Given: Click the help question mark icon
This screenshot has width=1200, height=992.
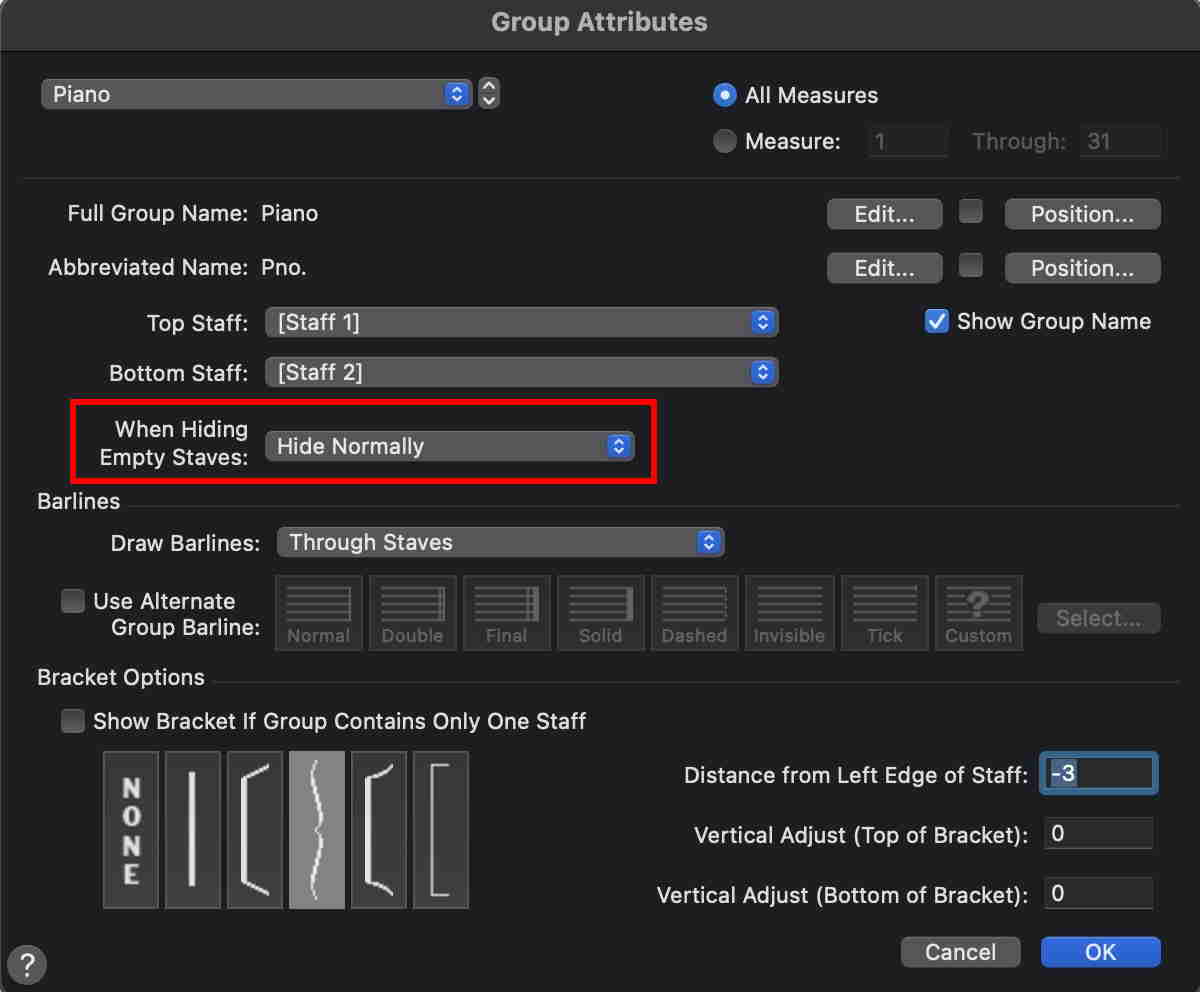Looking at the screenshot, I should coord(27,966).
